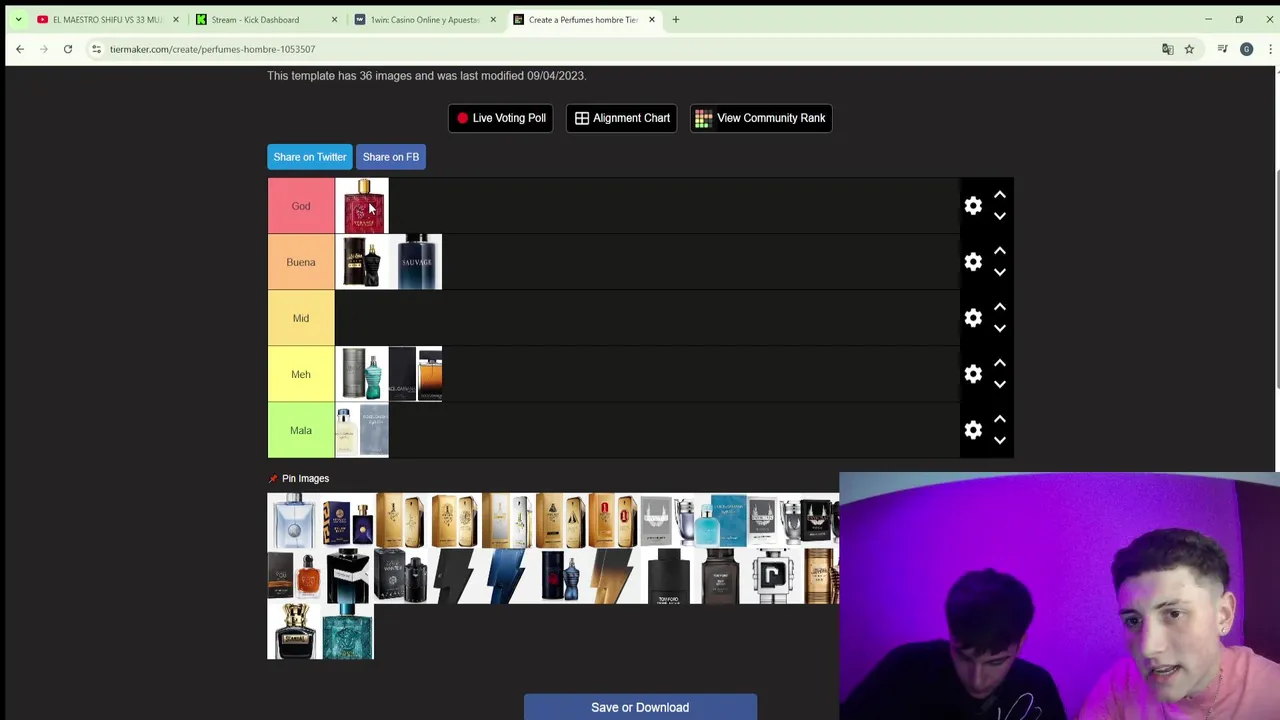This screenshot has height=720, width=1280.
Task: Move the Meh tier up with its arrow
Action: point(999,363)
